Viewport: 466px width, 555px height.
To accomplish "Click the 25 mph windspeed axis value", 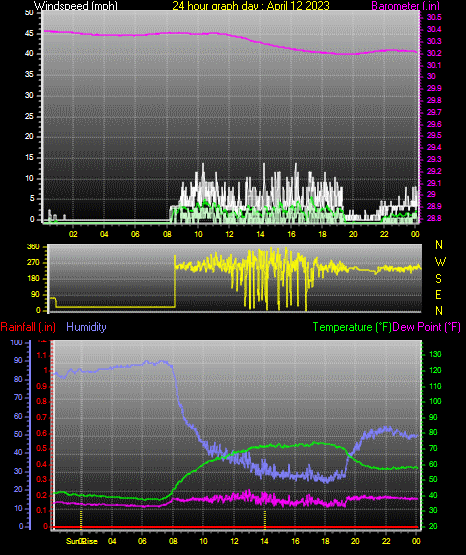I will [x=30, y=116].
